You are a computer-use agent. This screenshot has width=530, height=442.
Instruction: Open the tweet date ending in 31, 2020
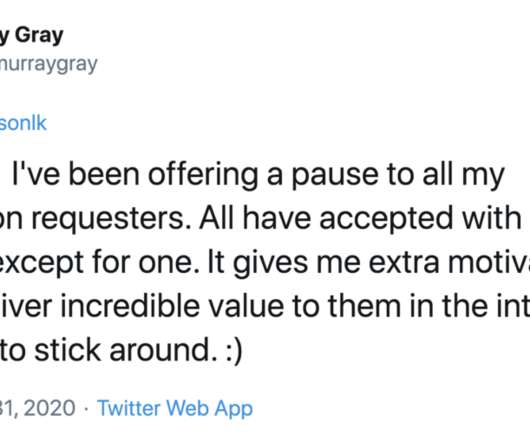pyautogui.click(x=37, y=408)
